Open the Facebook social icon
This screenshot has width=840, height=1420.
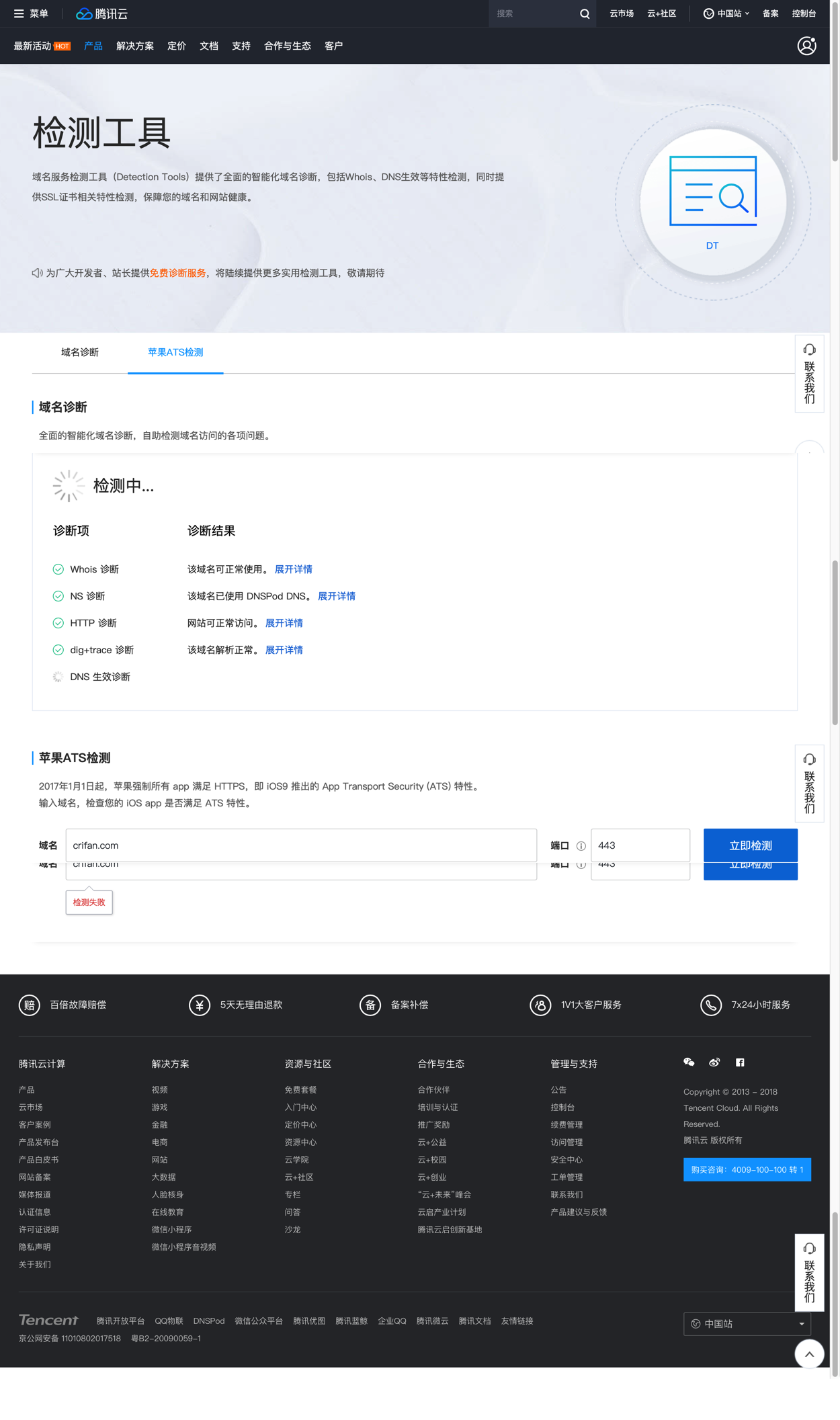point(740,1062)
